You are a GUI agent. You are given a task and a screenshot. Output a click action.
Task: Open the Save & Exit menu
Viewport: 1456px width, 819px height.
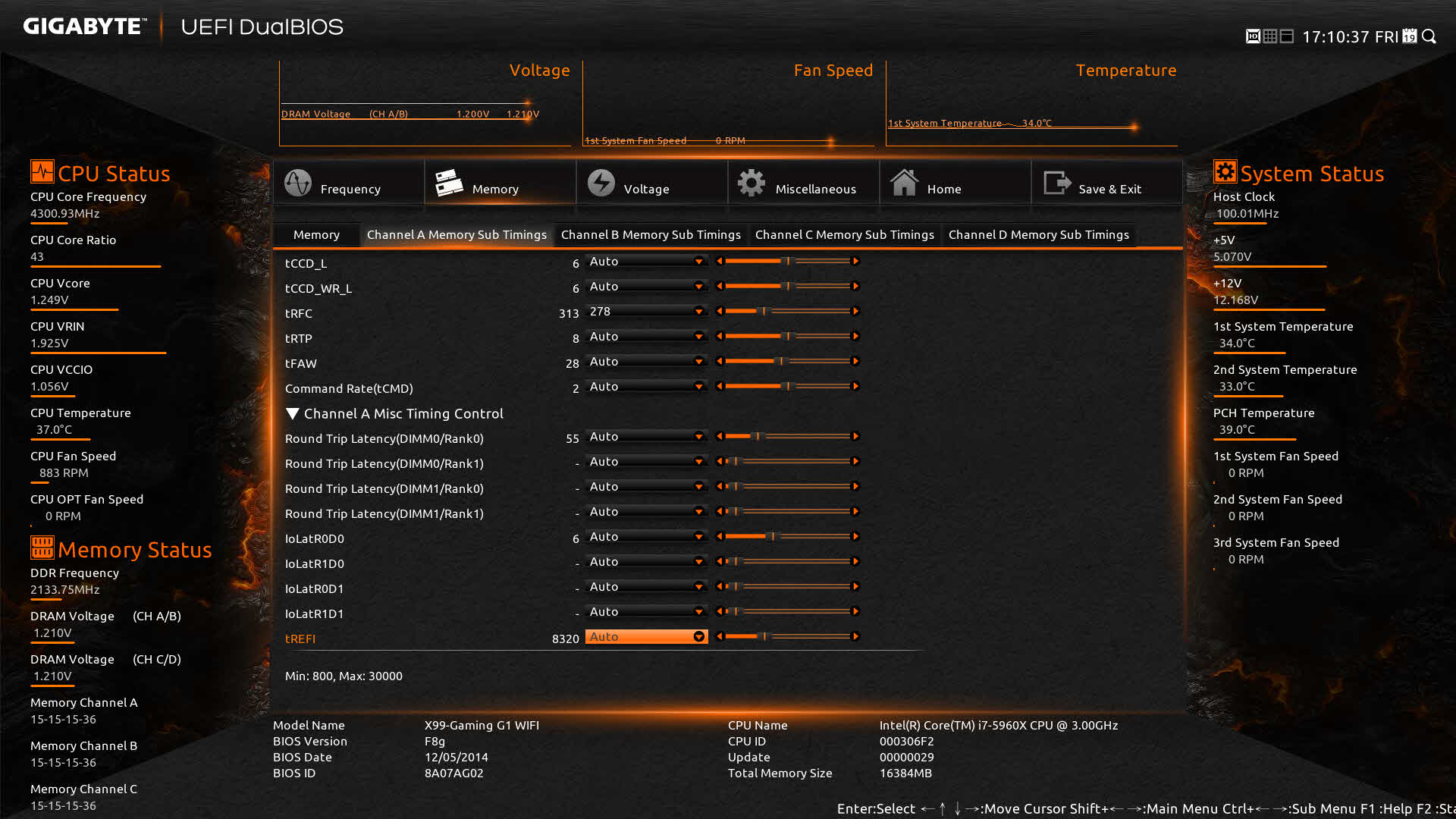pos(1107,183)
